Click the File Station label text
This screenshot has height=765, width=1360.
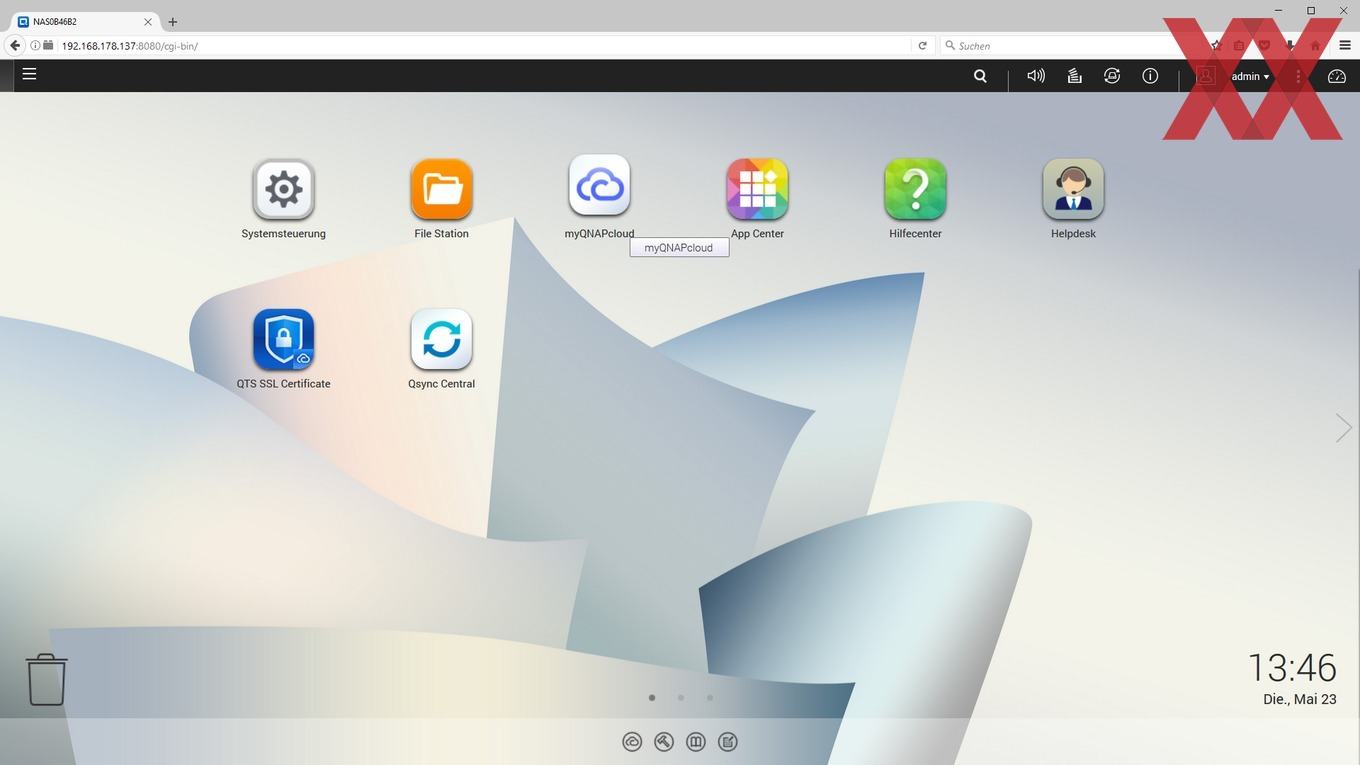tap(442, 233)
